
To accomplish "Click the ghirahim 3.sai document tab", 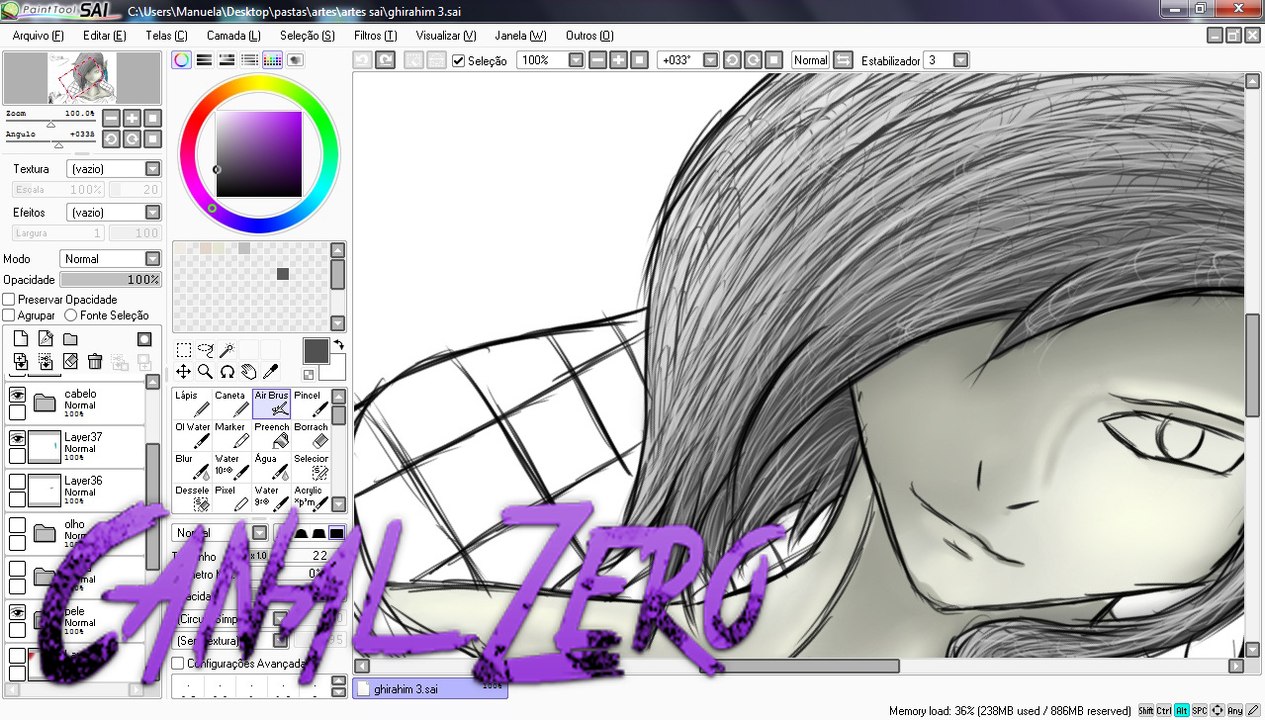I will point(430,689).
